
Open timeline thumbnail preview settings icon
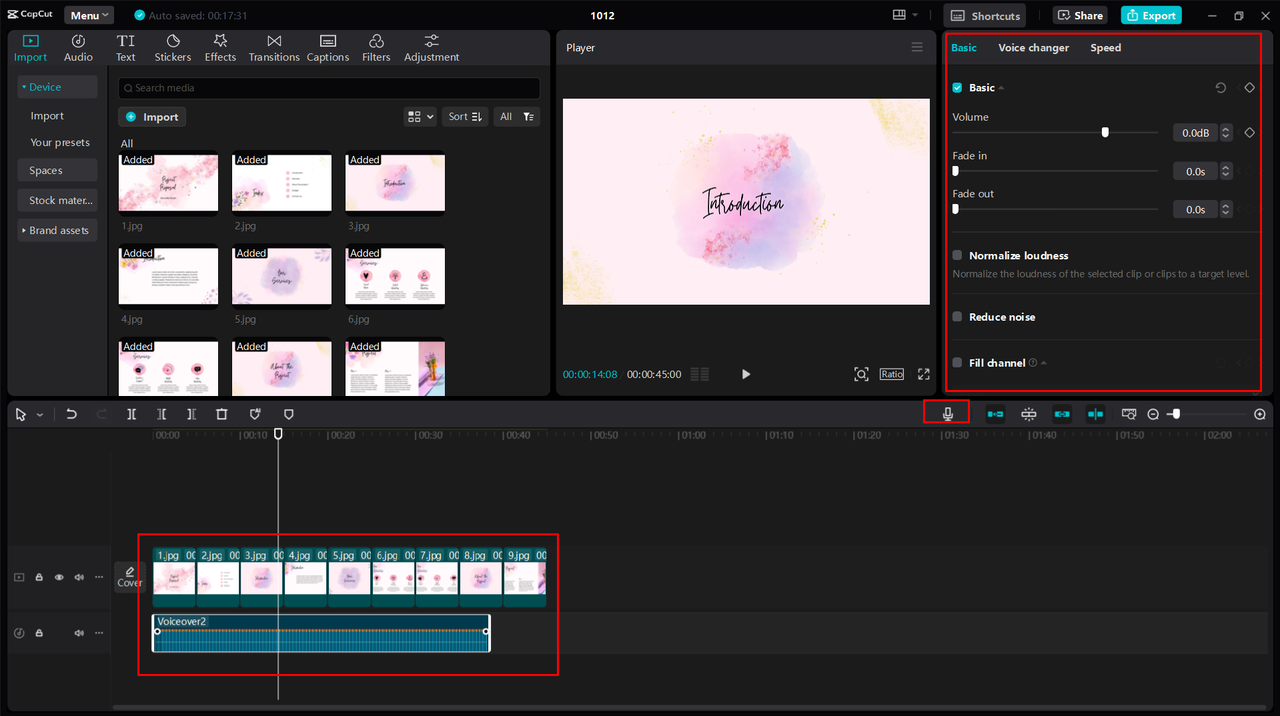tap(1129, 414)
